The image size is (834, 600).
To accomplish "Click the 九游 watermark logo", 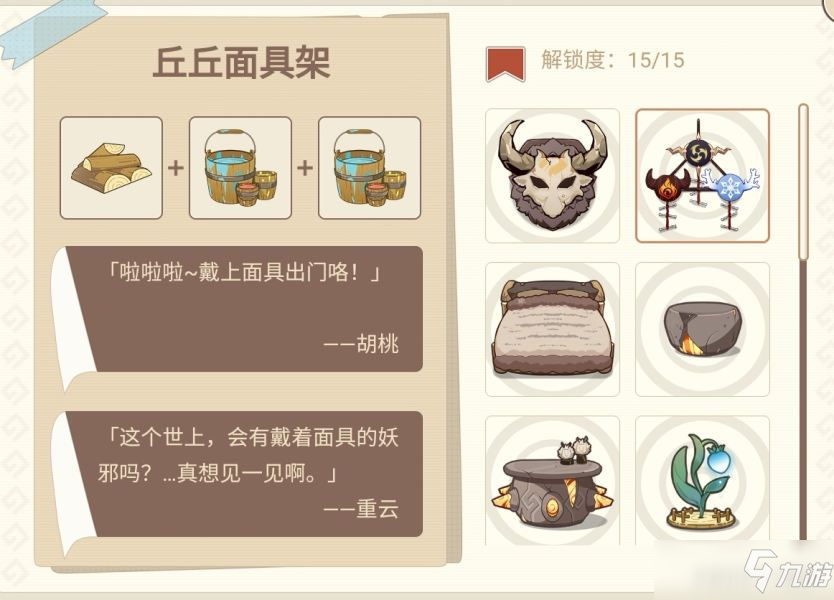I will tap(788, 570).
